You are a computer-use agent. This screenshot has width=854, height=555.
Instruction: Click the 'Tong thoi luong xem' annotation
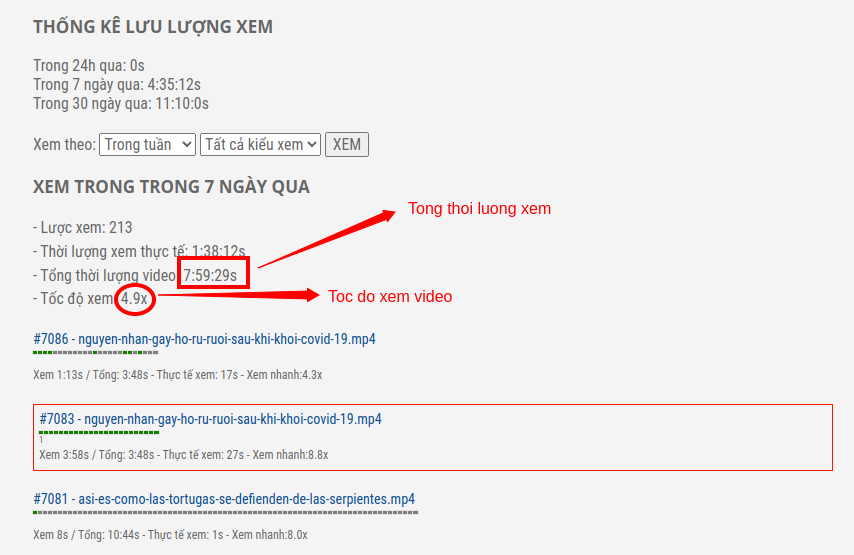click(480, 209)
